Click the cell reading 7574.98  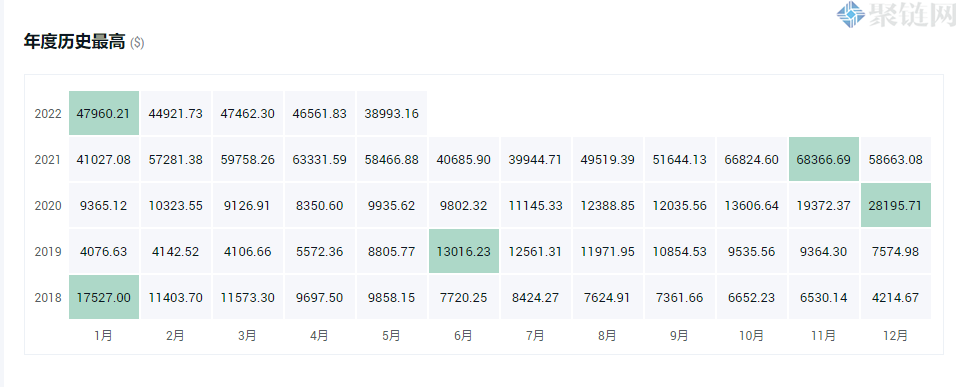896,251
